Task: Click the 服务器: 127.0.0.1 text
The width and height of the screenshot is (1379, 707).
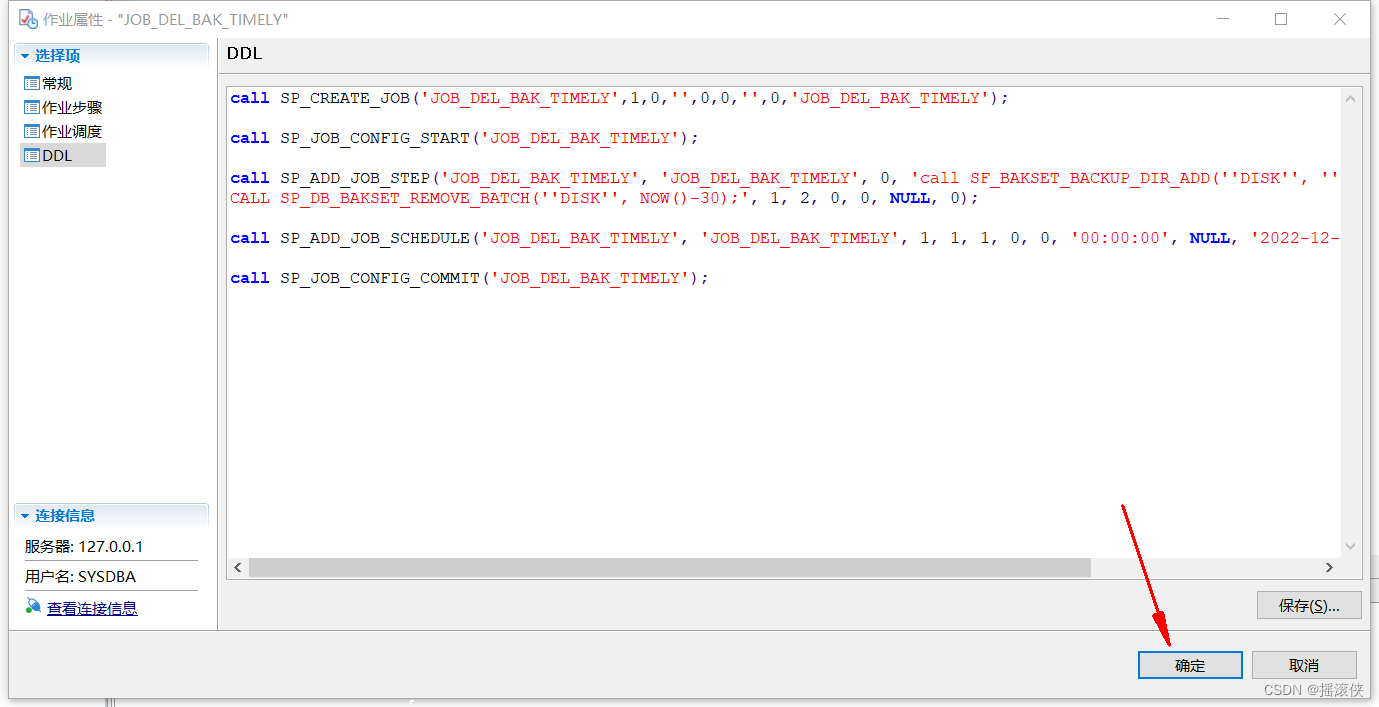Action: point(84,547)
